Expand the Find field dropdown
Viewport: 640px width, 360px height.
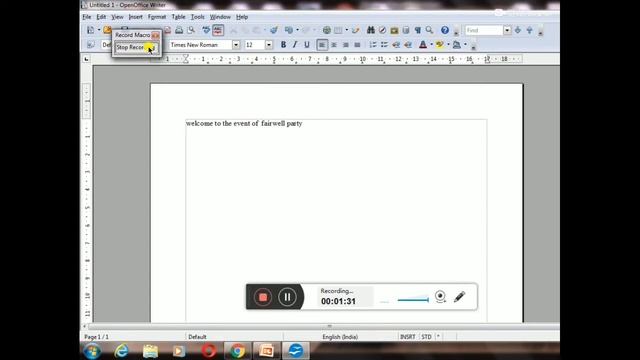(x=507, y=30)
